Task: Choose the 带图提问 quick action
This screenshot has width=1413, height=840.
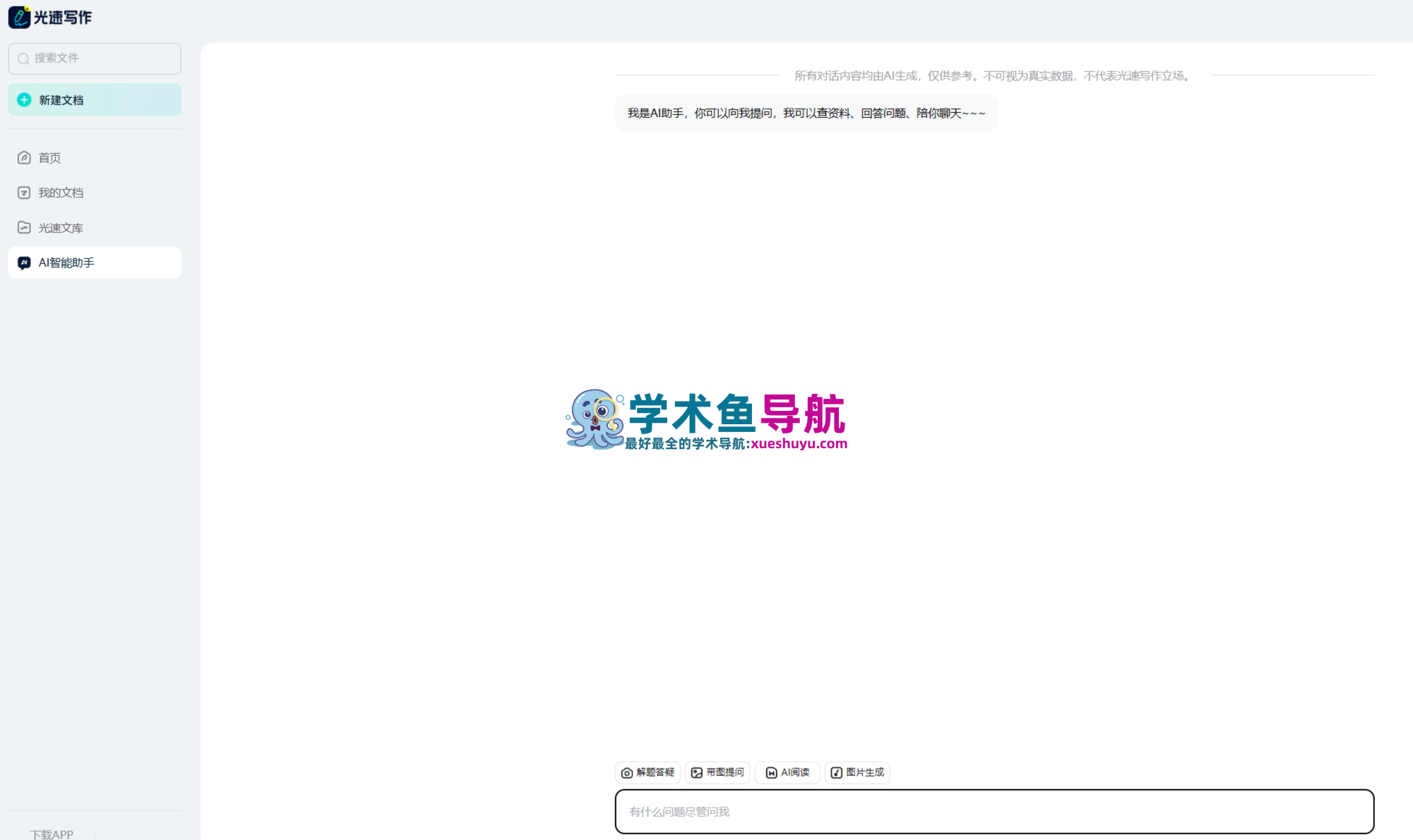Action: coord(717,773)
